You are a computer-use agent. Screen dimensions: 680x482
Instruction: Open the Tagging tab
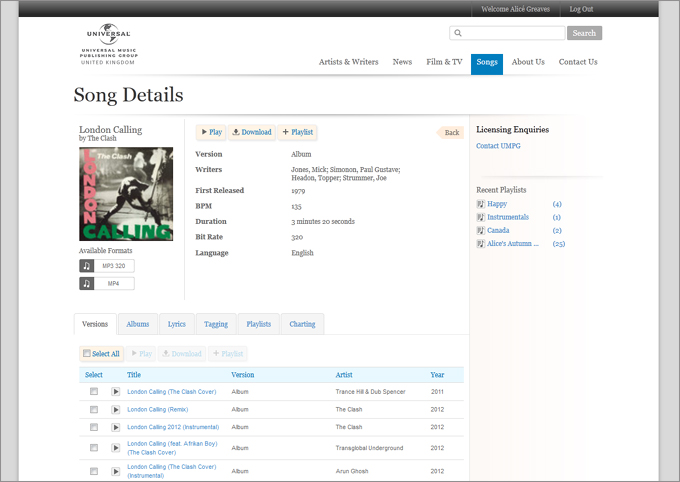tap(216, 324)
